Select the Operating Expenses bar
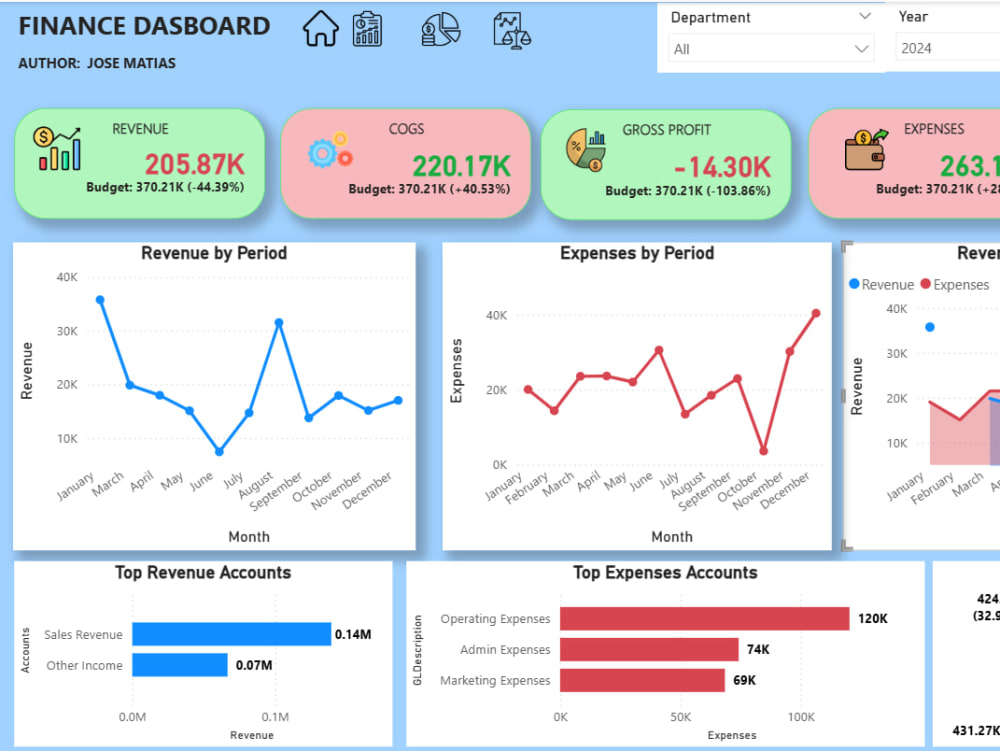 click(705, 618)
